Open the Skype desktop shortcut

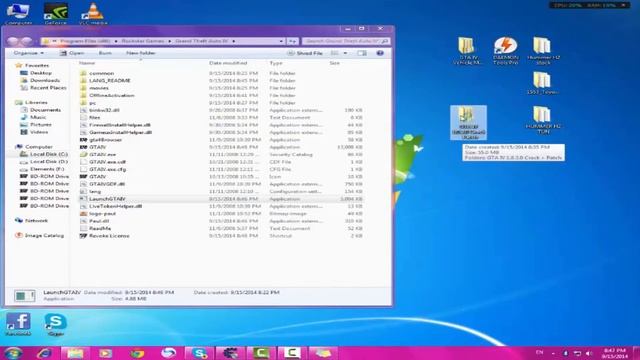click(x=56, y=324)
